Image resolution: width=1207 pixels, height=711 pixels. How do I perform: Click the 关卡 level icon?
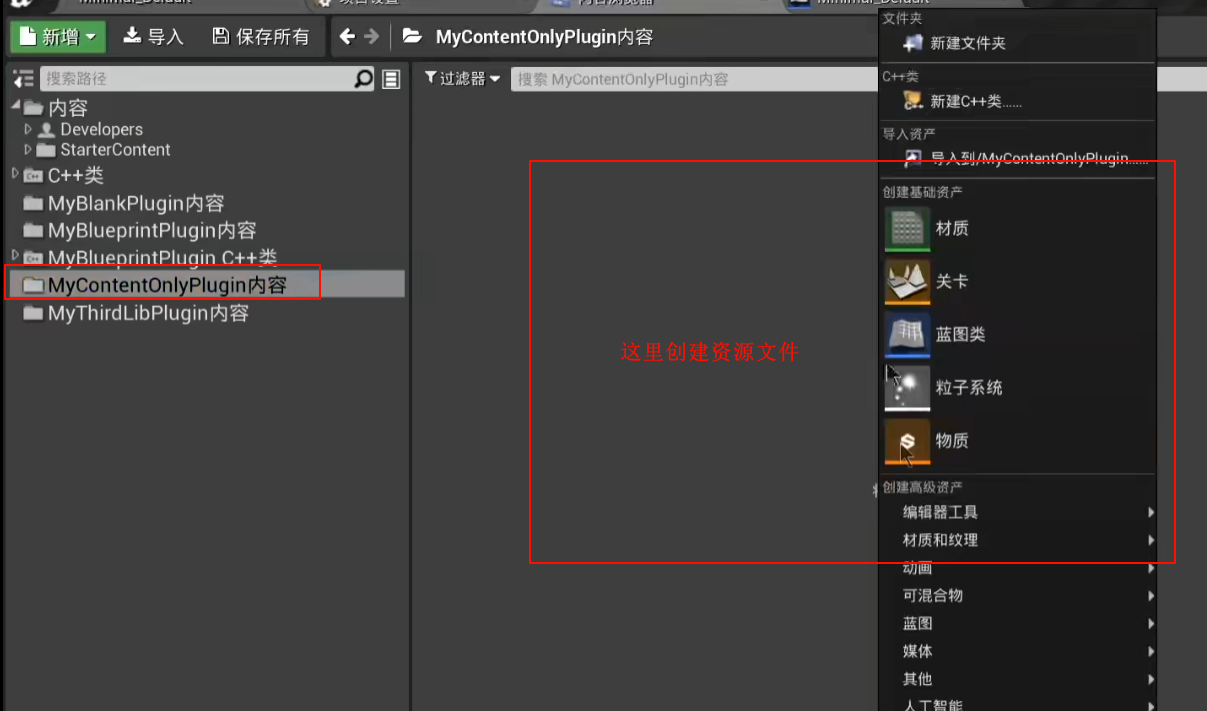coord(908,282)
